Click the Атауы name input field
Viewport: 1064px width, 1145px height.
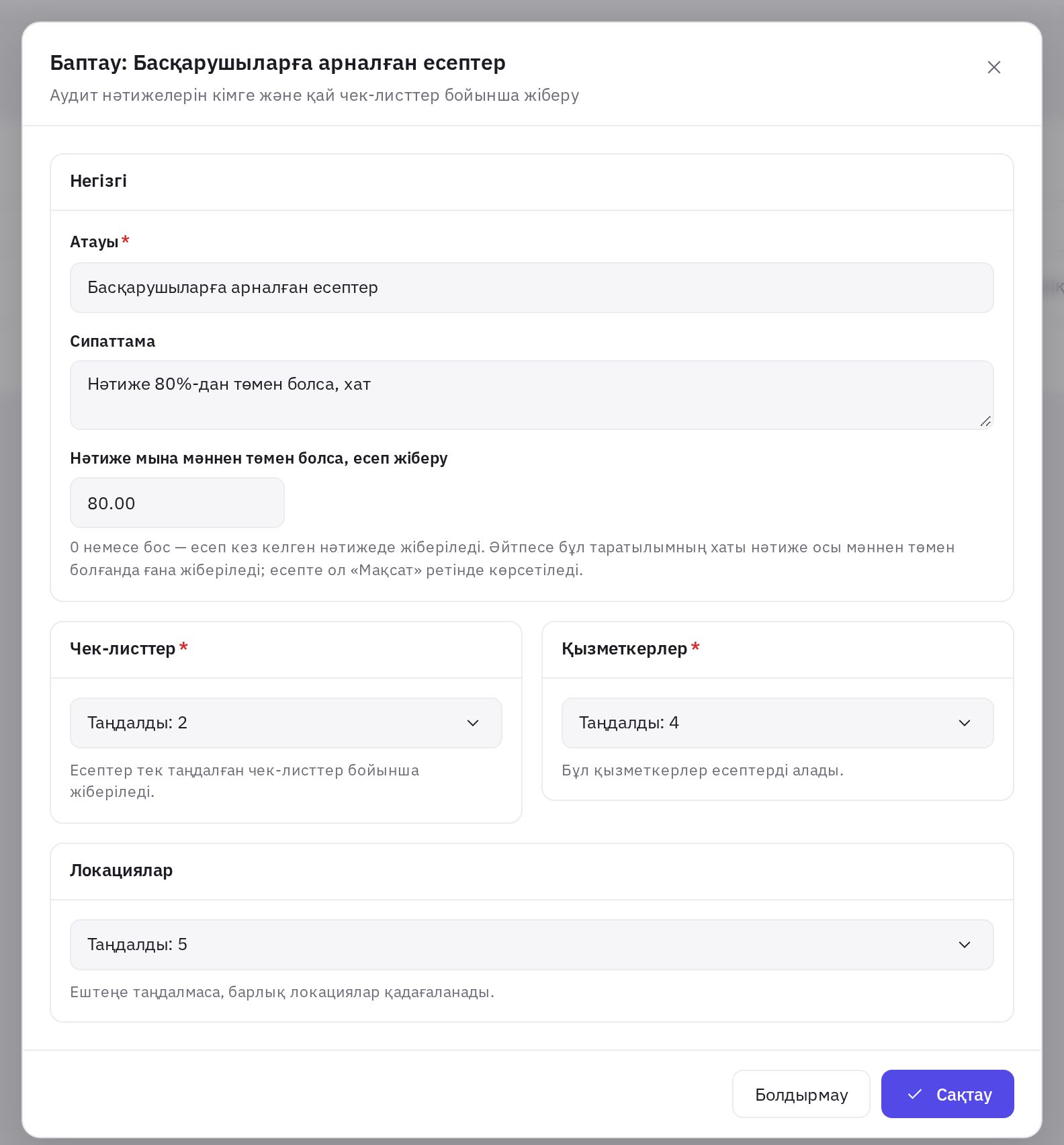[531, 288]
